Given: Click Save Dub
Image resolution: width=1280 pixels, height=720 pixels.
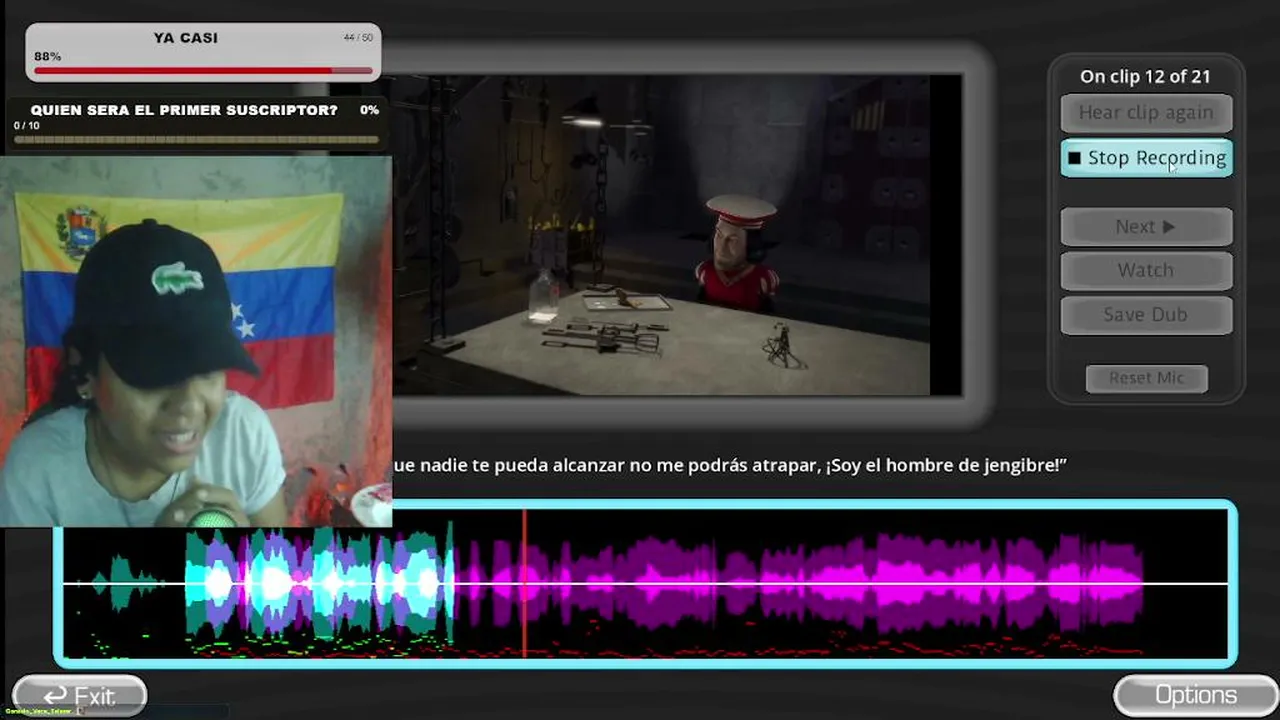Looking at the screenshot, I should (x=1146, y=314).
